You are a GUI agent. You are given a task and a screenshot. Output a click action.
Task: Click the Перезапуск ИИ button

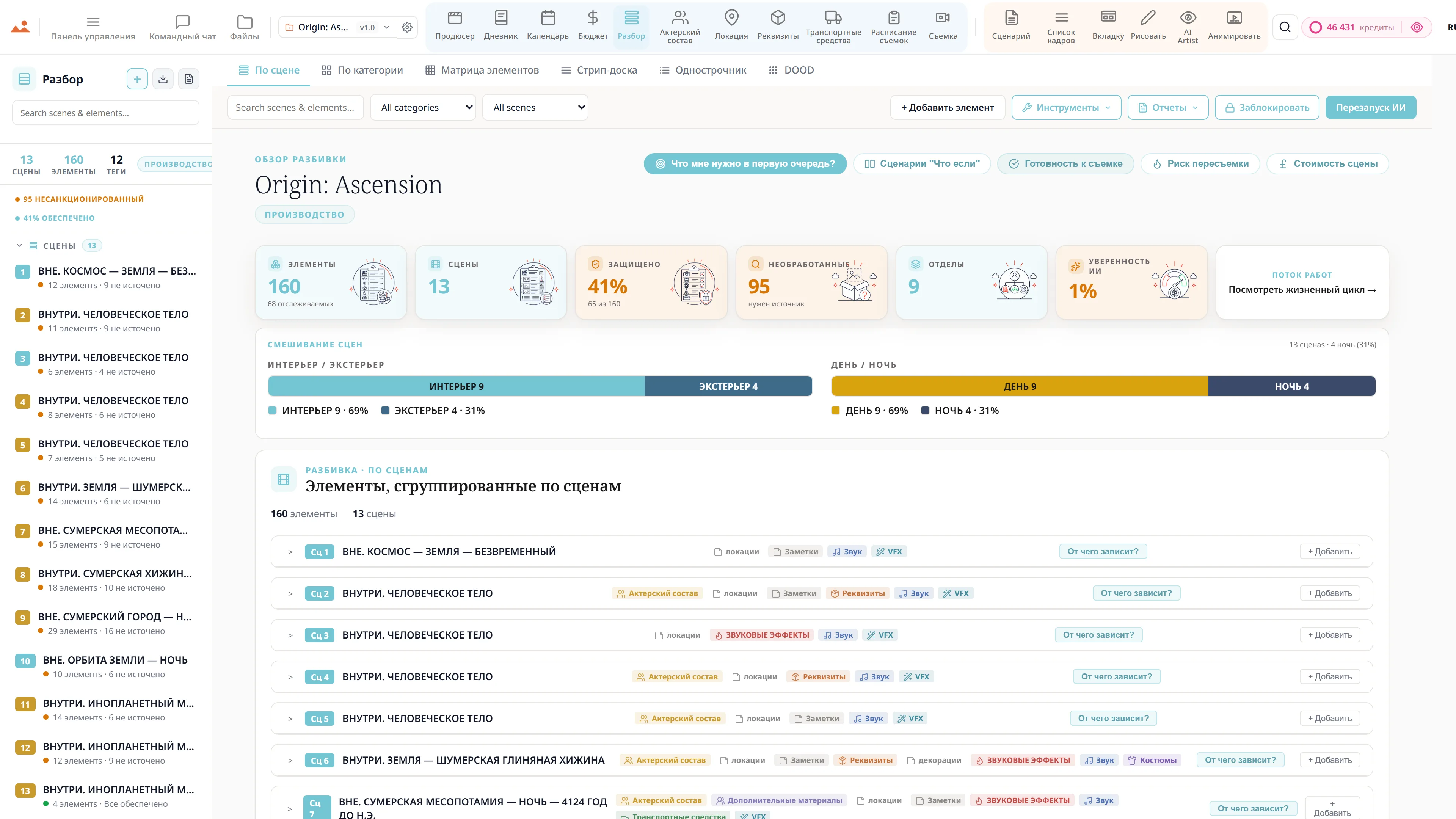point(1370,107)
